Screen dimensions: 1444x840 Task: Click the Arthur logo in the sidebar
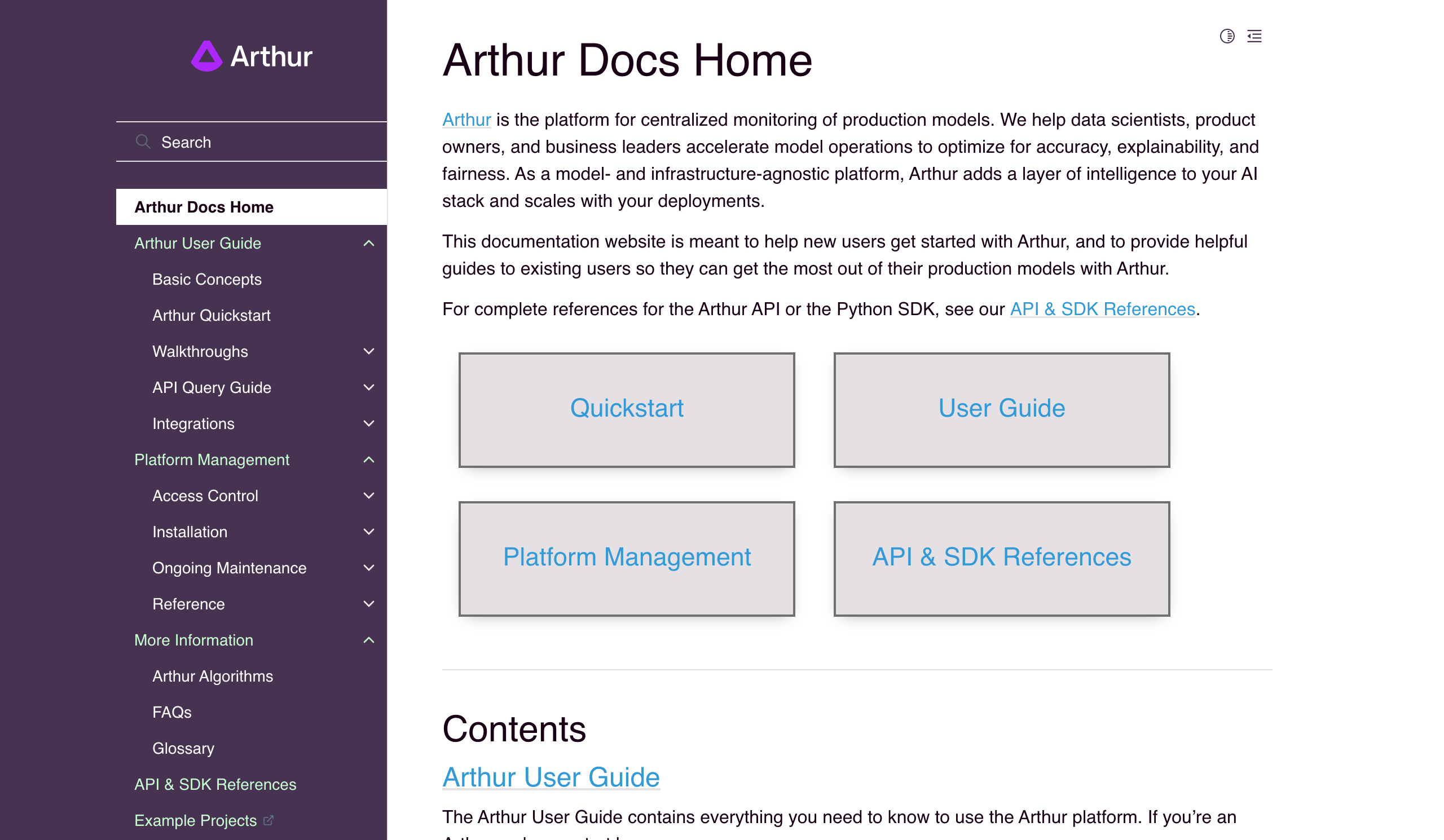[252, 56]
